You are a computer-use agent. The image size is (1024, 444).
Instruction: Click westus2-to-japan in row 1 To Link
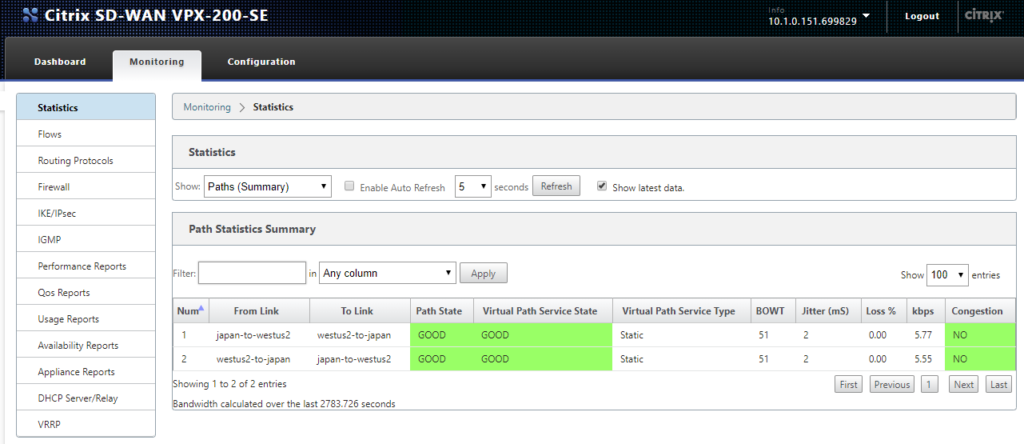[354, 335]
